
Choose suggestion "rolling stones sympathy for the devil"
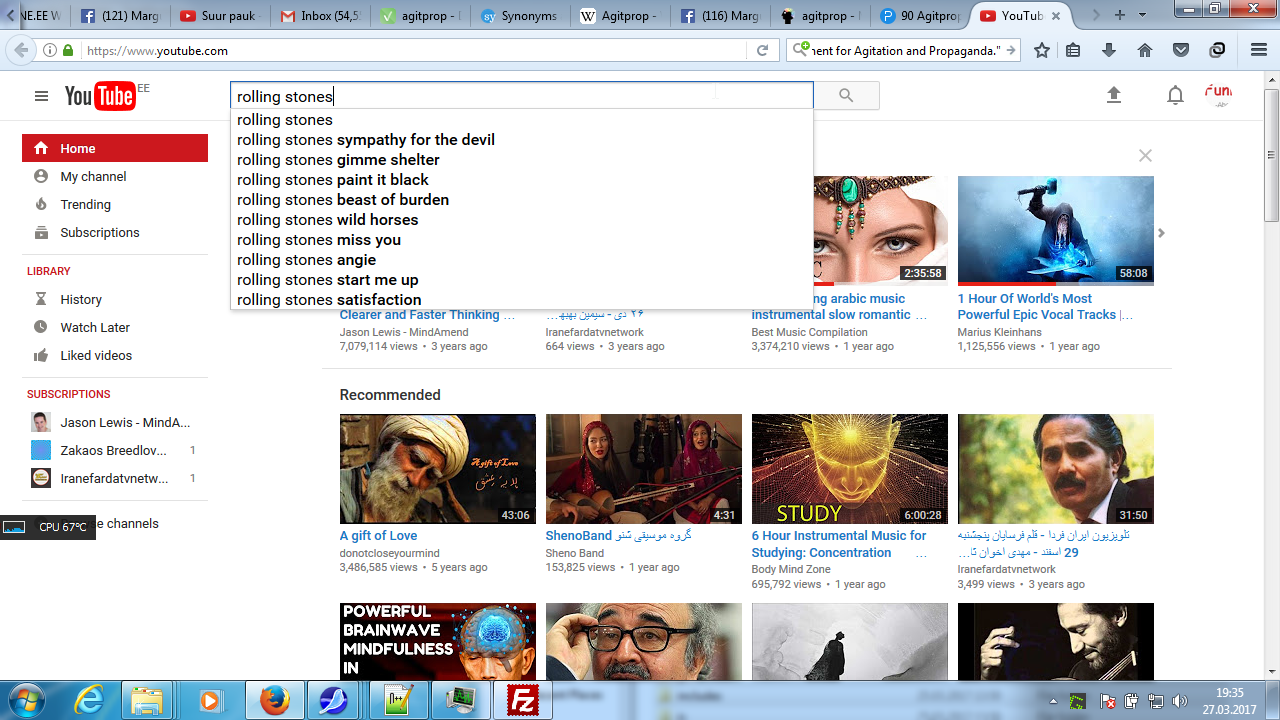pyautogui.click(x=522, y=140)
